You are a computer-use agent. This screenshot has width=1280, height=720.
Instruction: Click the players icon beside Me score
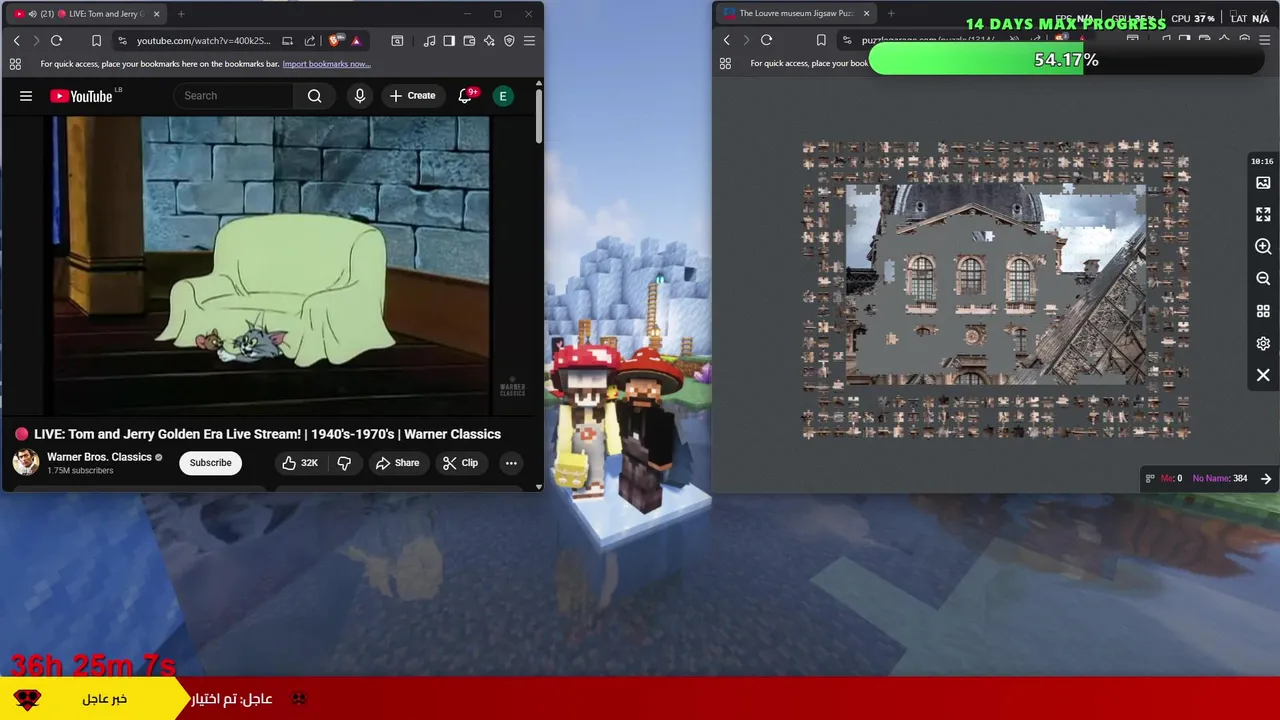tap(1150, 479)
